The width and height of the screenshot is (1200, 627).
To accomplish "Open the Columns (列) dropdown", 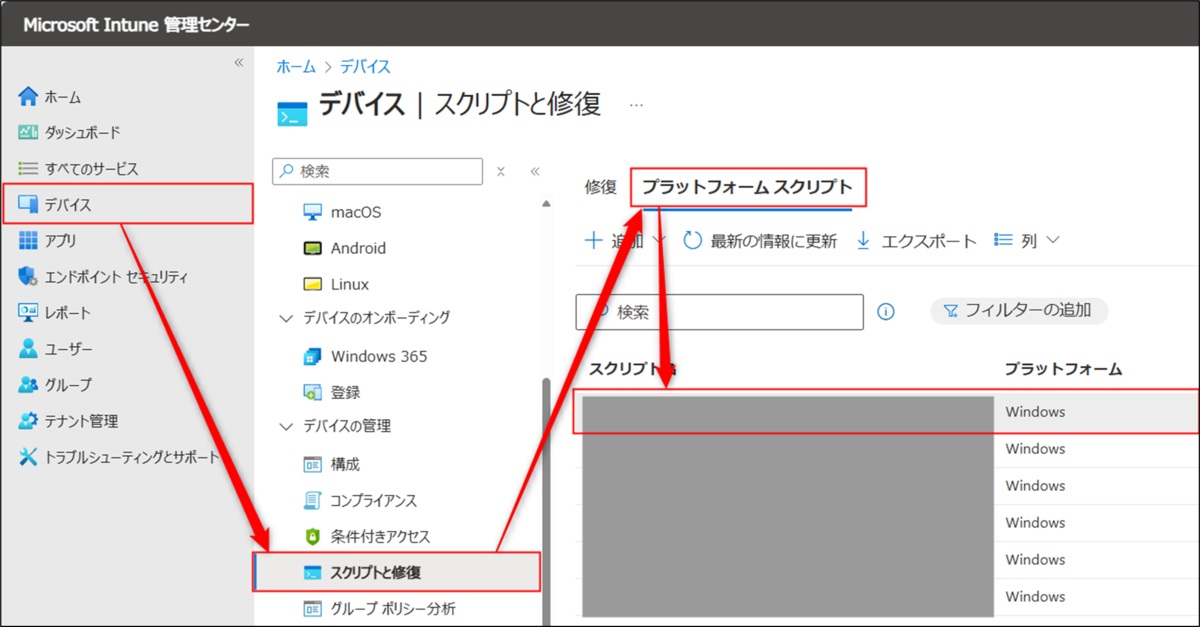I will (x=1027, y=240).
